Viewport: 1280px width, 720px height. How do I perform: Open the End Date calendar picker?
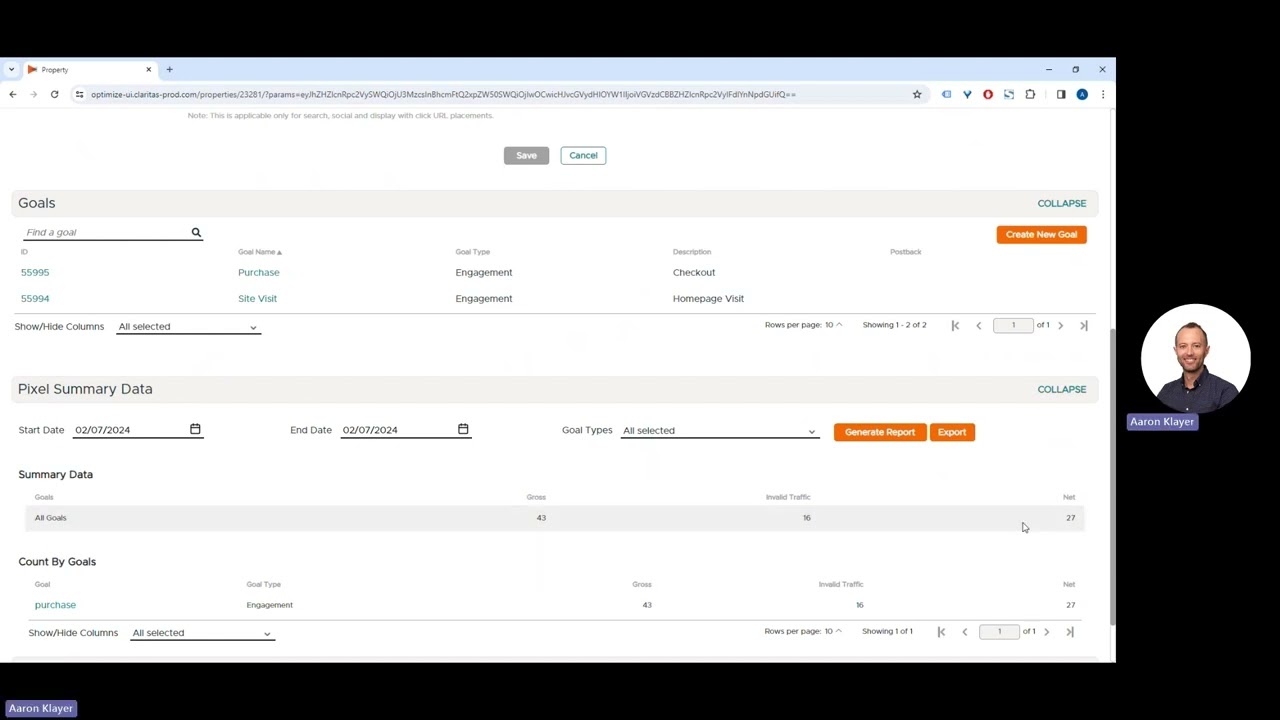[463, 429]
